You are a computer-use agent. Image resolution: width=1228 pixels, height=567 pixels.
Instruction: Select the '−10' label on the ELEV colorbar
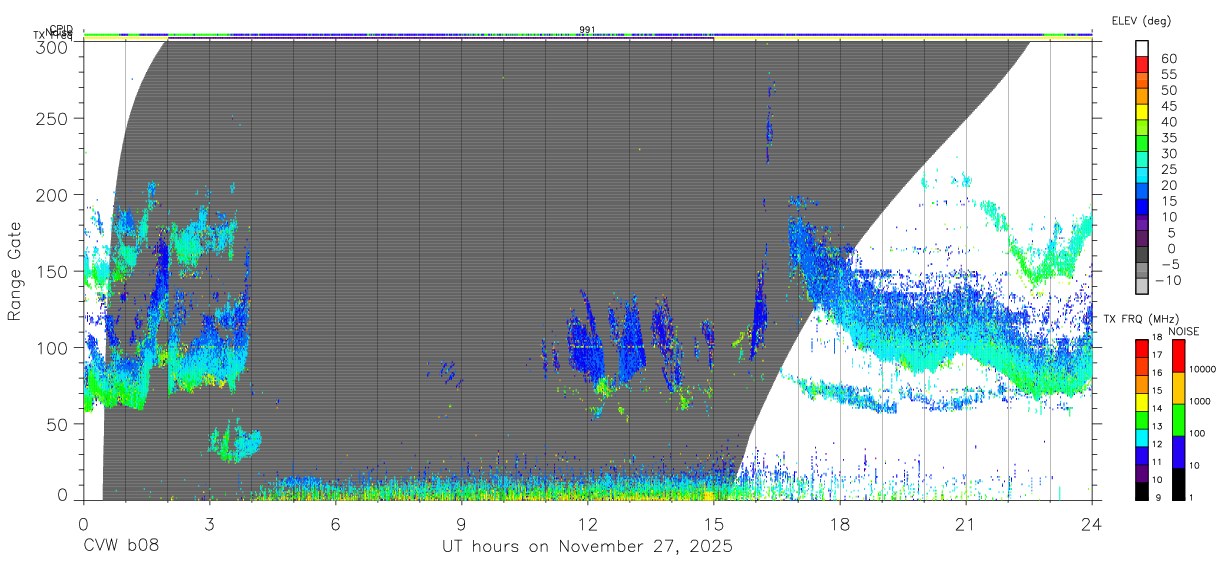tap(1167, 279)
